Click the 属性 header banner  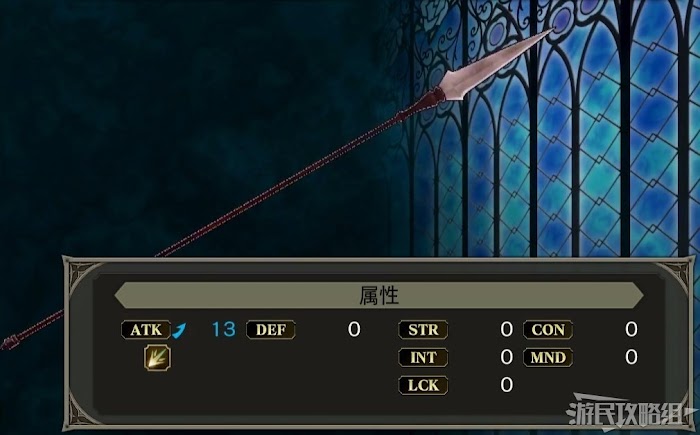tap(379, 295)
